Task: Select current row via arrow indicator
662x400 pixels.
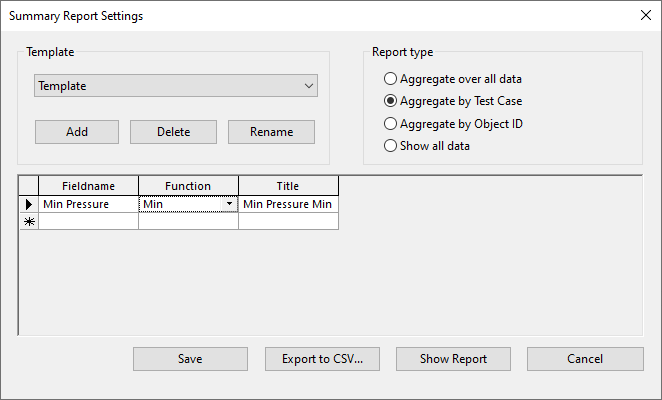Action: tap(28, 204)
